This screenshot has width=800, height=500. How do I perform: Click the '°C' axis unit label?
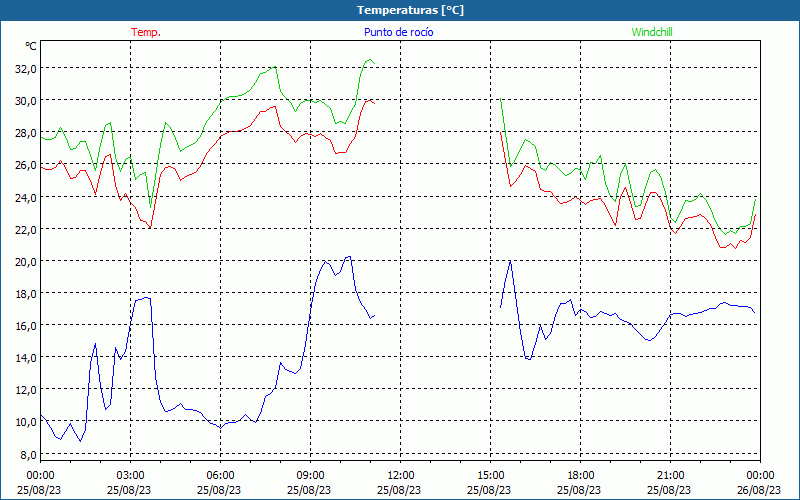pos(31,46)
